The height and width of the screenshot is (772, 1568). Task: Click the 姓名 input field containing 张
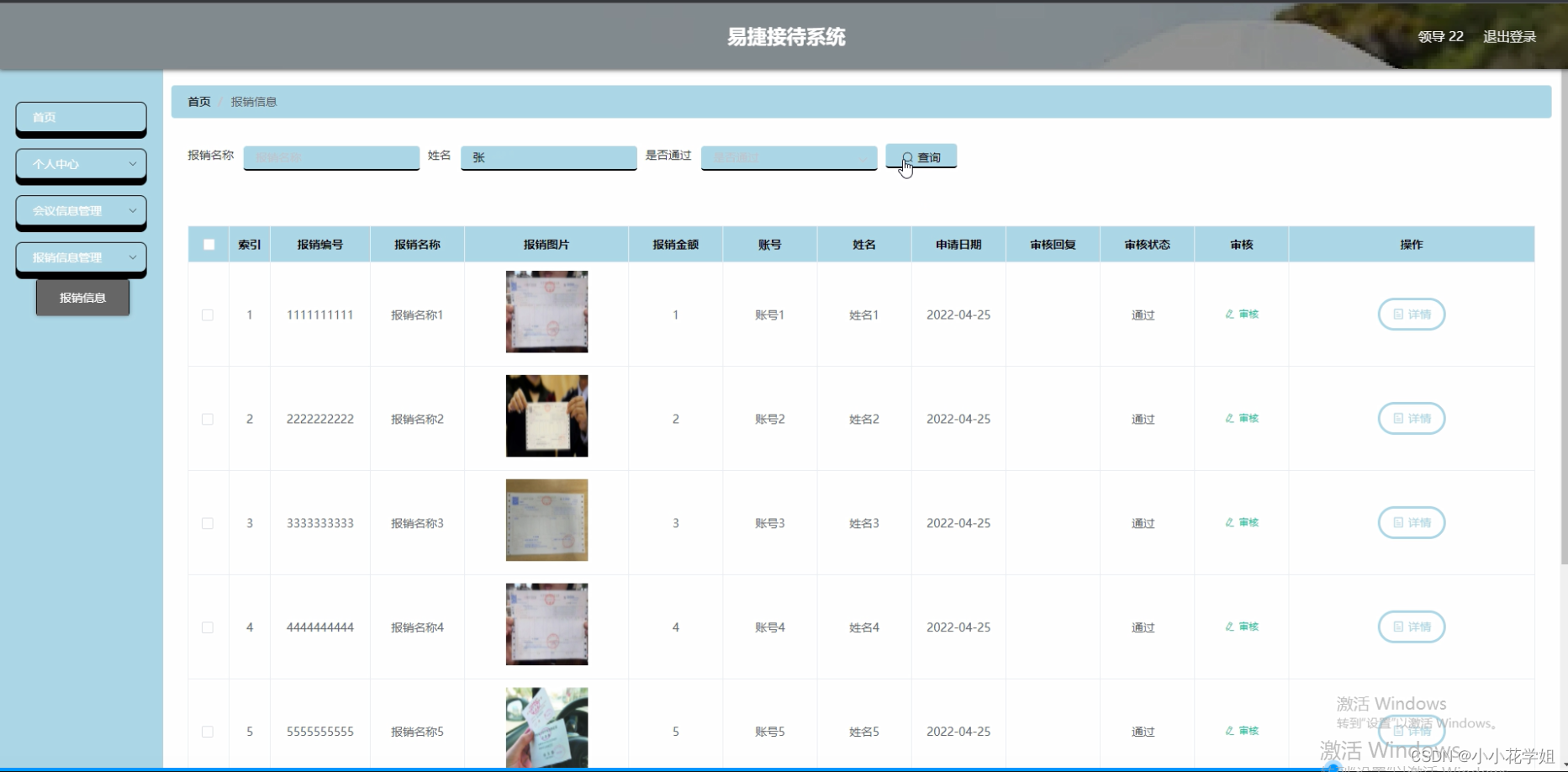tap(547, 157)
